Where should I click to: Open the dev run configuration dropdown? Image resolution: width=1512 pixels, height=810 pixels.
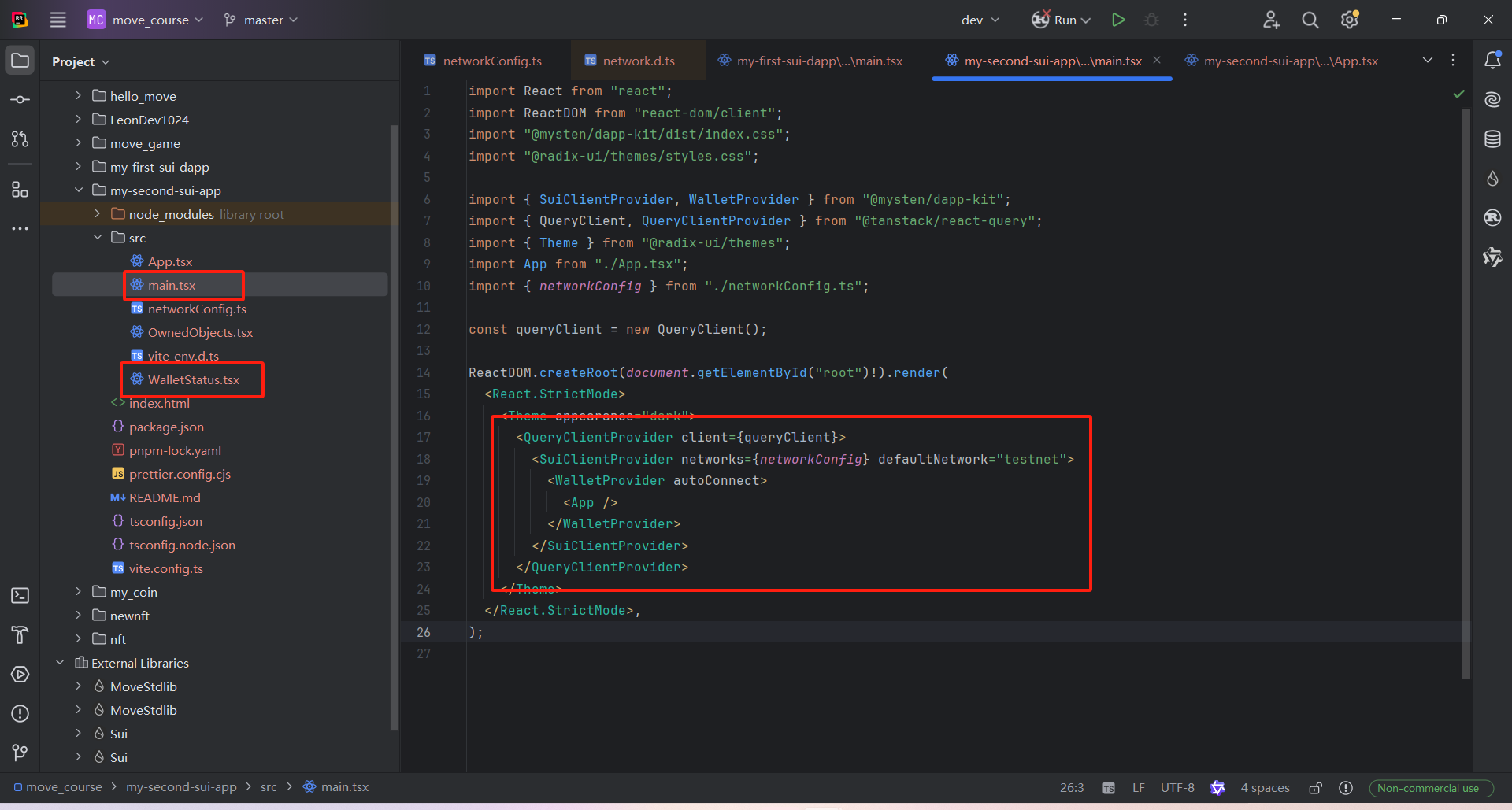pos(980,20)
